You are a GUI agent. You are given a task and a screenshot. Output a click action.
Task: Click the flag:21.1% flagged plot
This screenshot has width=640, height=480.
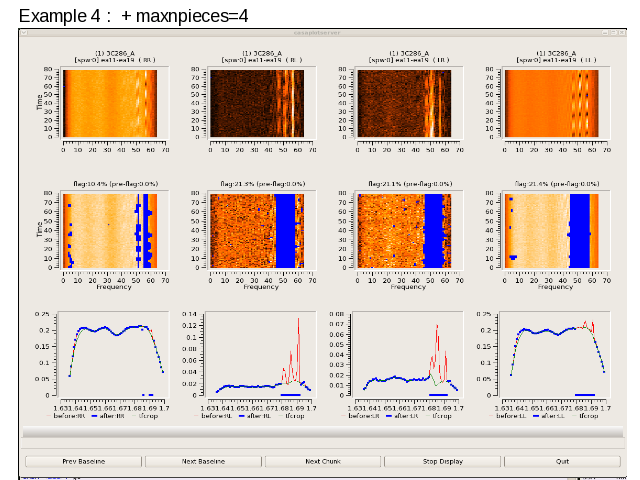(404, 231)
